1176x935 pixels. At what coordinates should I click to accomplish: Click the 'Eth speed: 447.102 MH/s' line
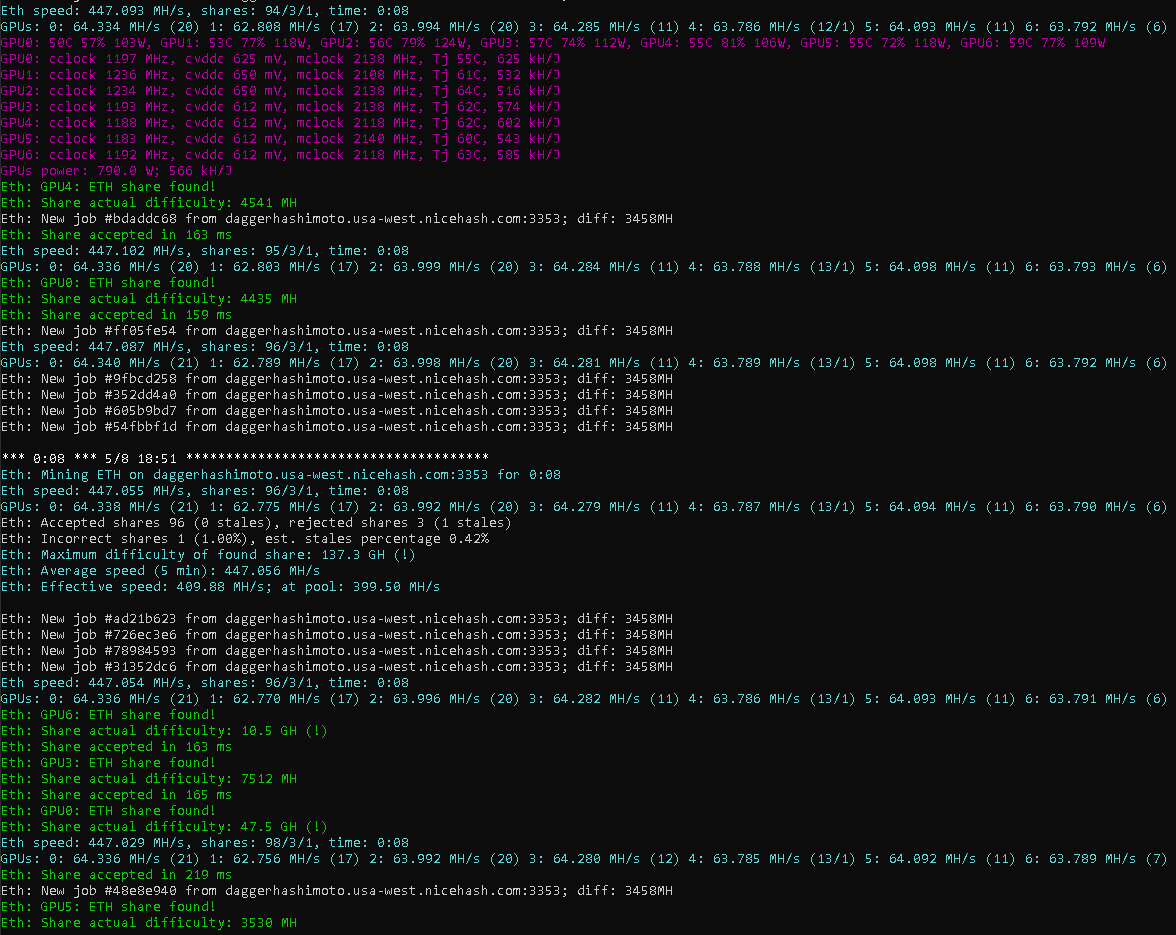coord(205,250)
